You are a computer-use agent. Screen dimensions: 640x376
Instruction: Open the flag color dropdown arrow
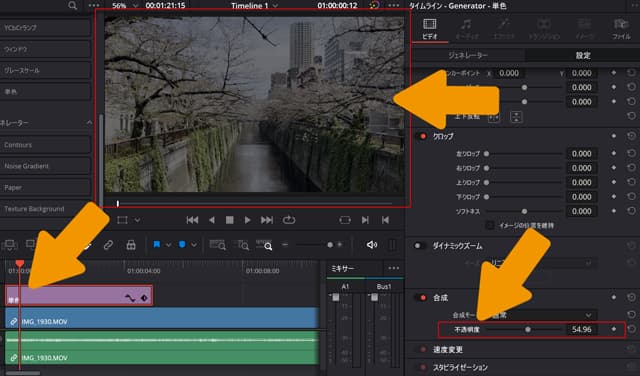[x=168, y=245]
